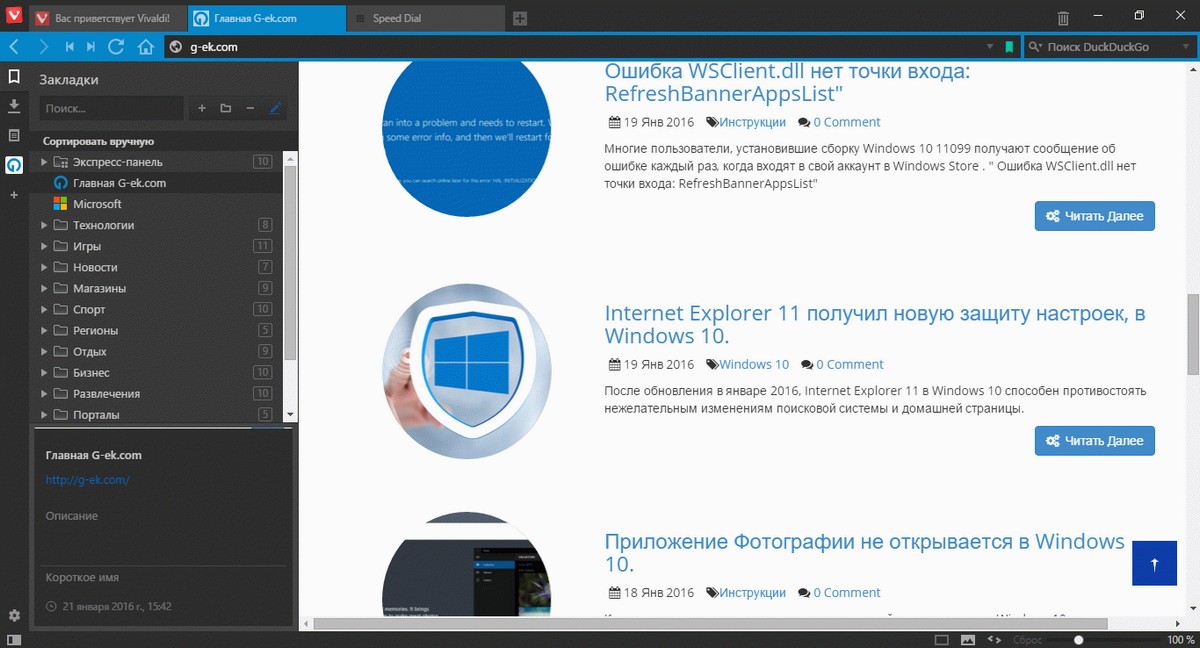Click the zoom slider handle

click(1078, 639)
